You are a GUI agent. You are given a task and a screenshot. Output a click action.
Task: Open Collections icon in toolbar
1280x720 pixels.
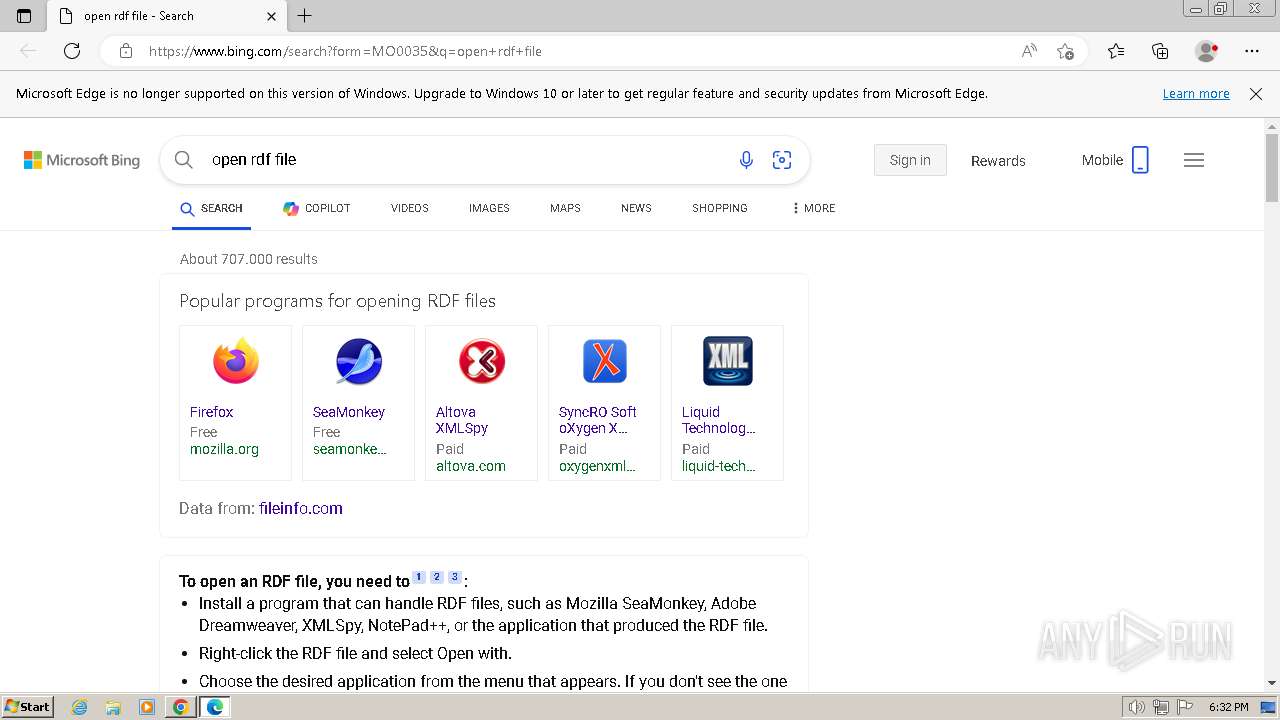coord(1160,51)
